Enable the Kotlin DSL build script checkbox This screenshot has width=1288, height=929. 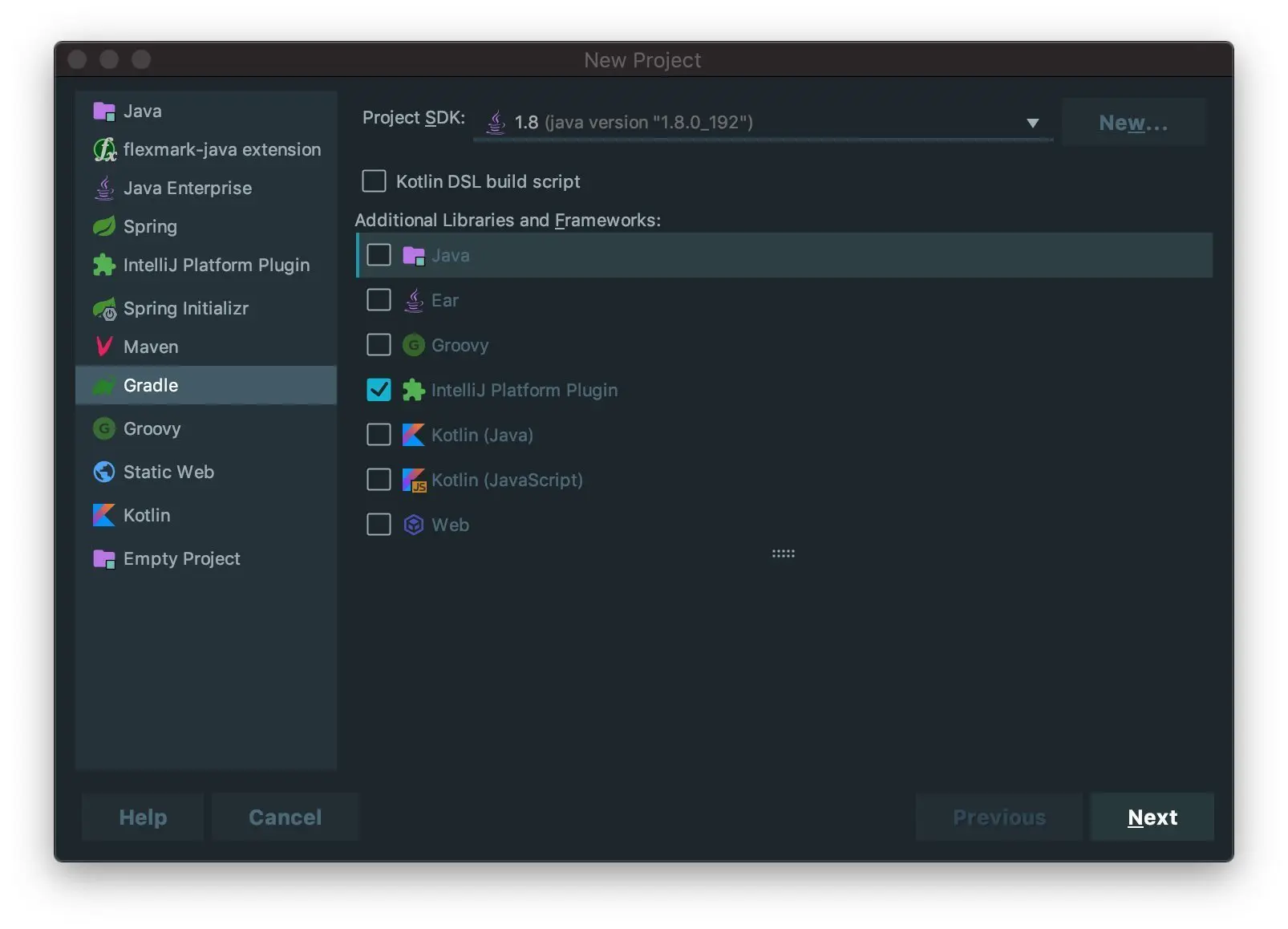(x=374, y=181)
